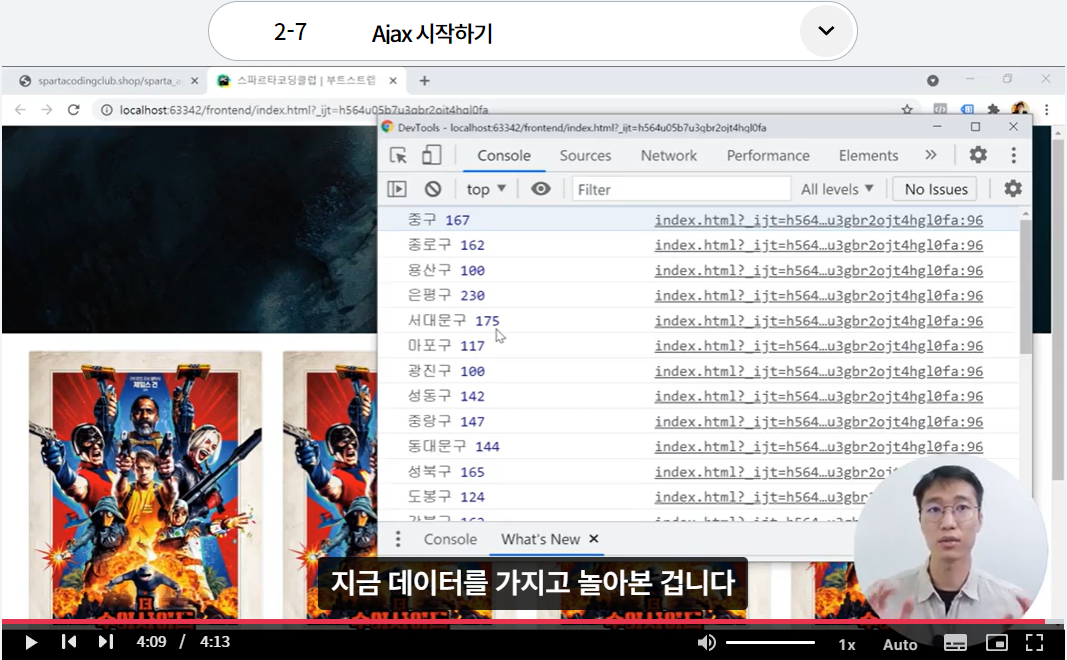Show the console sidebar

tap(397, 189)
